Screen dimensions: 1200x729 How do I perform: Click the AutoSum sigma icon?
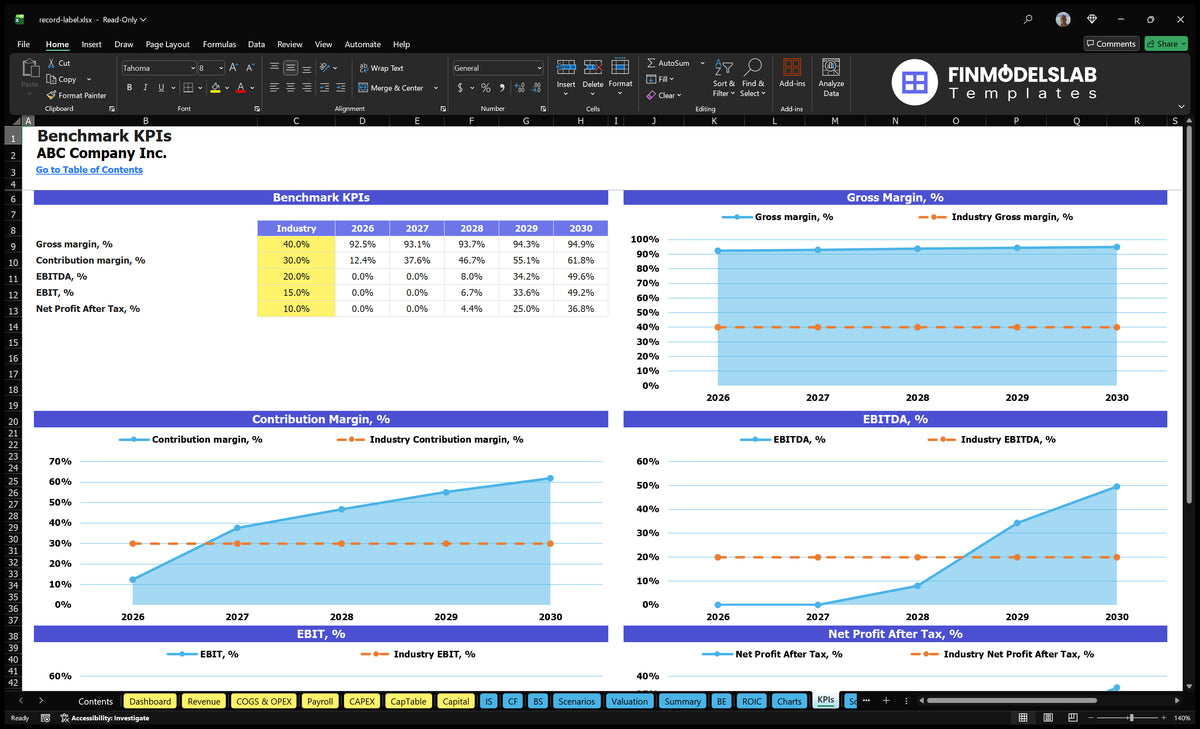651,63
